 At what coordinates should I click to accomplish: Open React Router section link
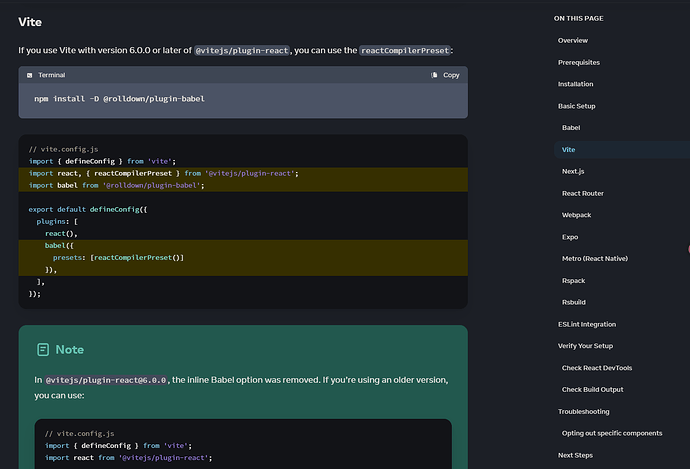pos(583,193)
